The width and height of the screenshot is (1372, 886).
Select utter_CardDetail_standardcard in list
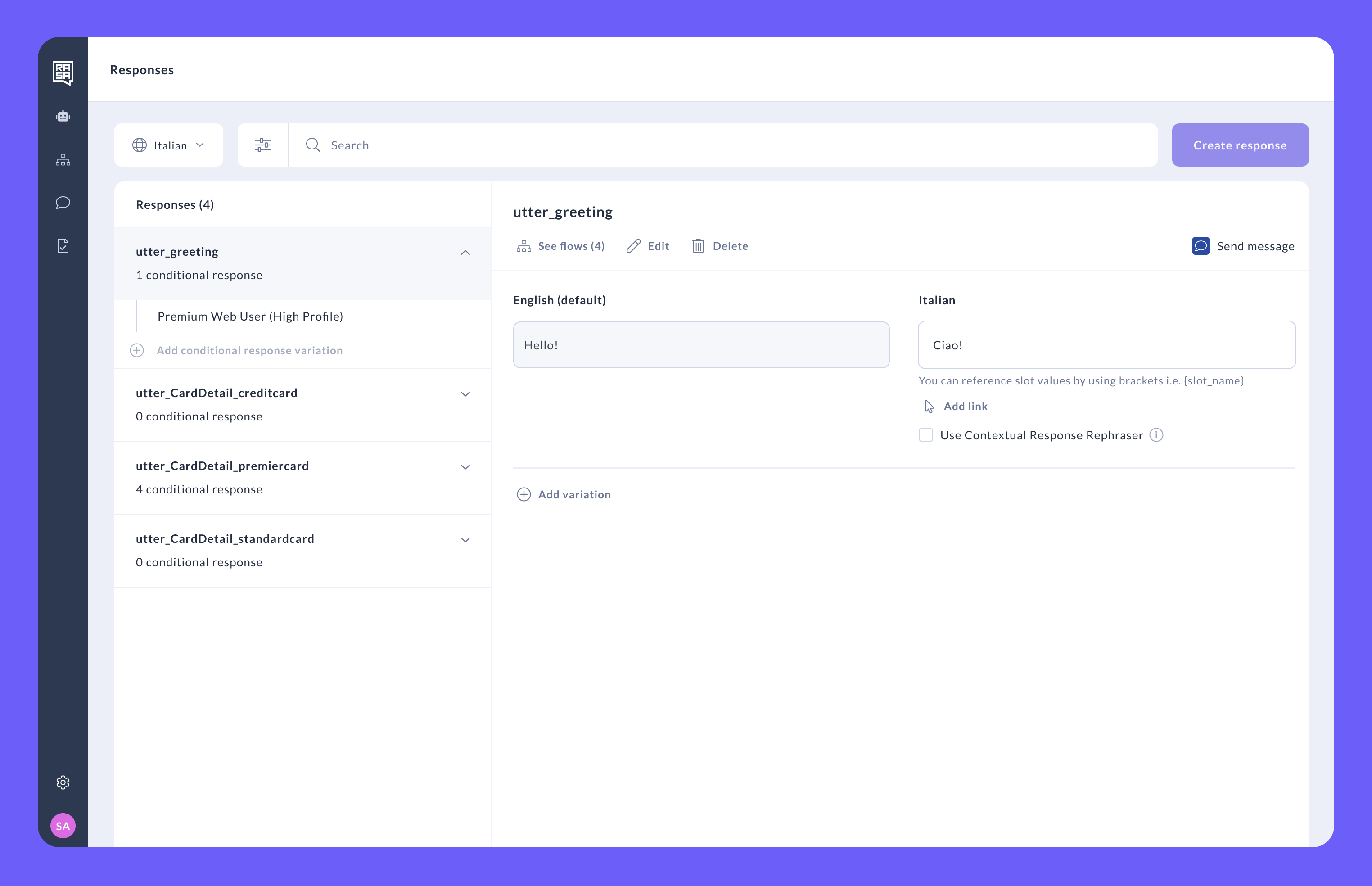click(225, 539)
